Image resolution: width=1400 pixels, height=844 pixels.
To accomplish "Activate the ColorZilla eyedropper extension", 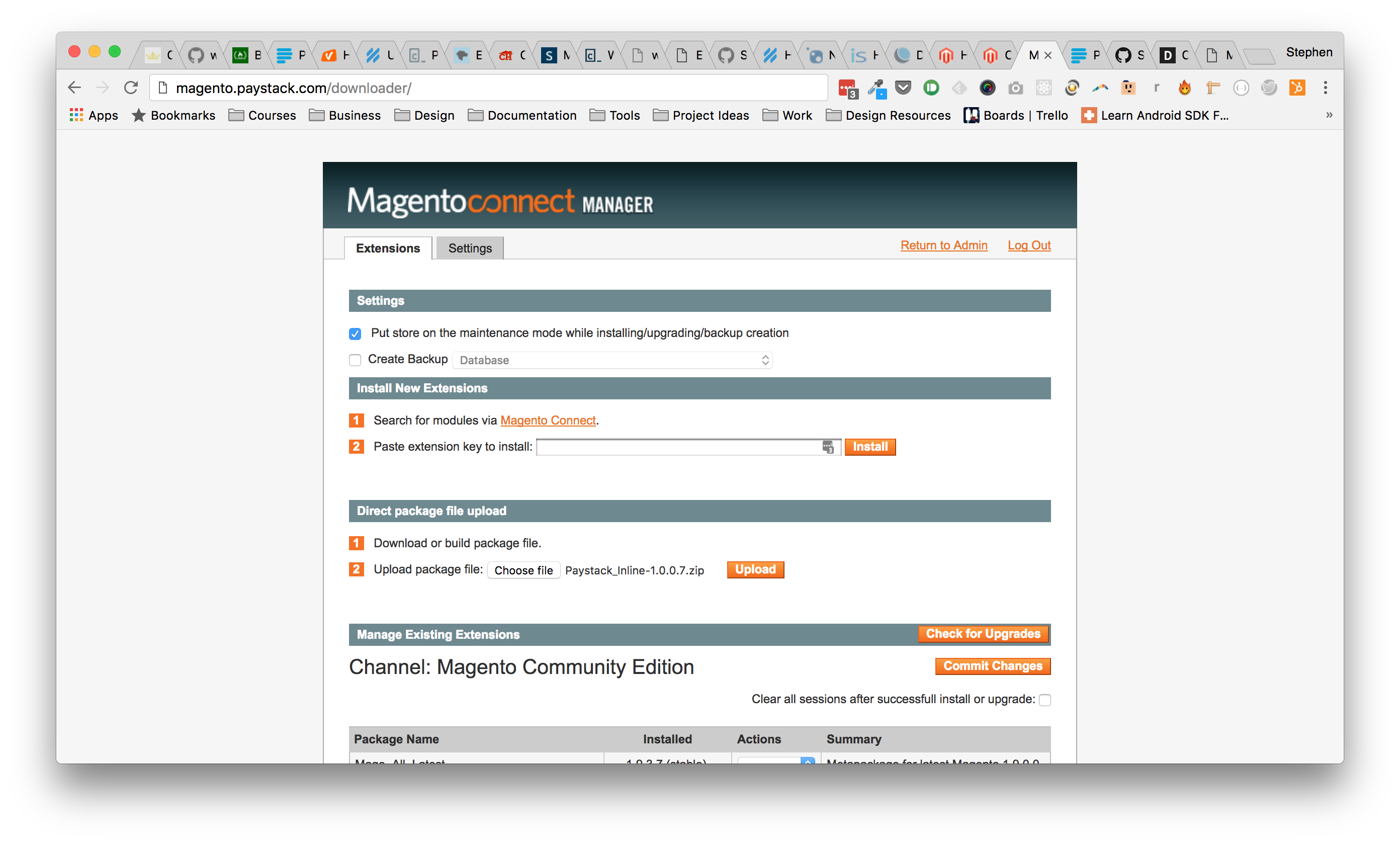I will 876,88.
